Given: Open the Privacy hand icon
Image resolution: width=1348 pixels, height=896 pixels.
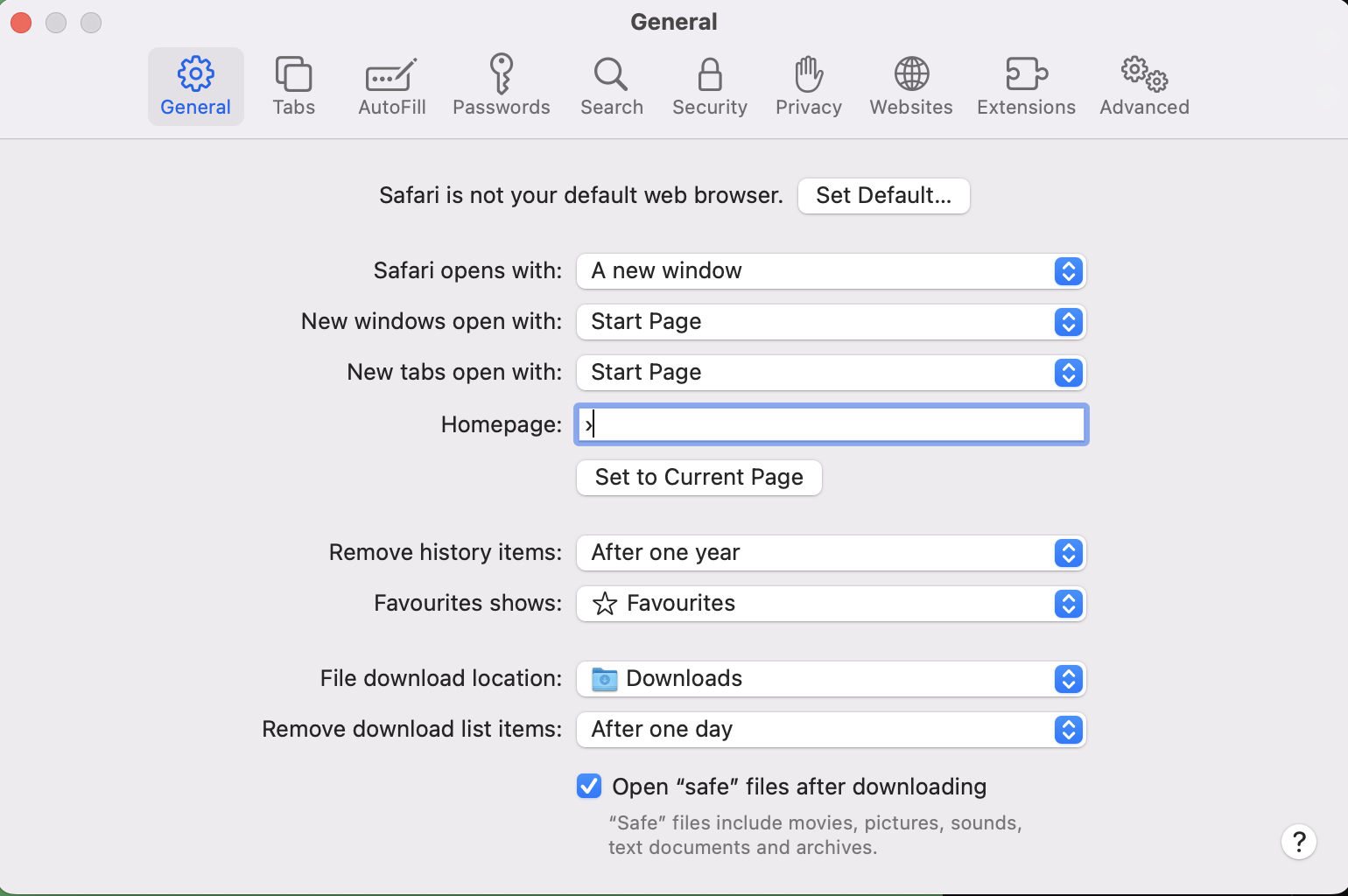Looking at the screenshot, I should coord(809,74).
